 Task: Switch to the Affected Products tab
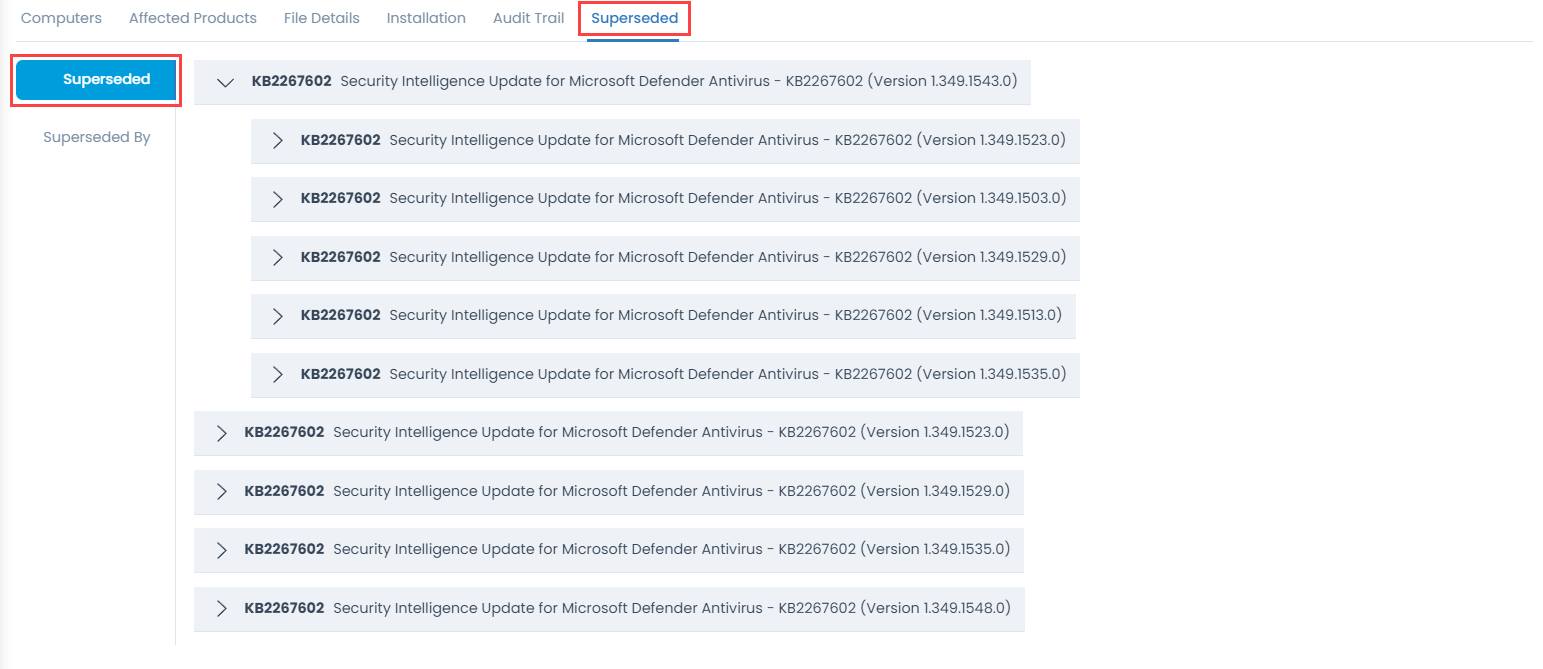pos(193,18)
